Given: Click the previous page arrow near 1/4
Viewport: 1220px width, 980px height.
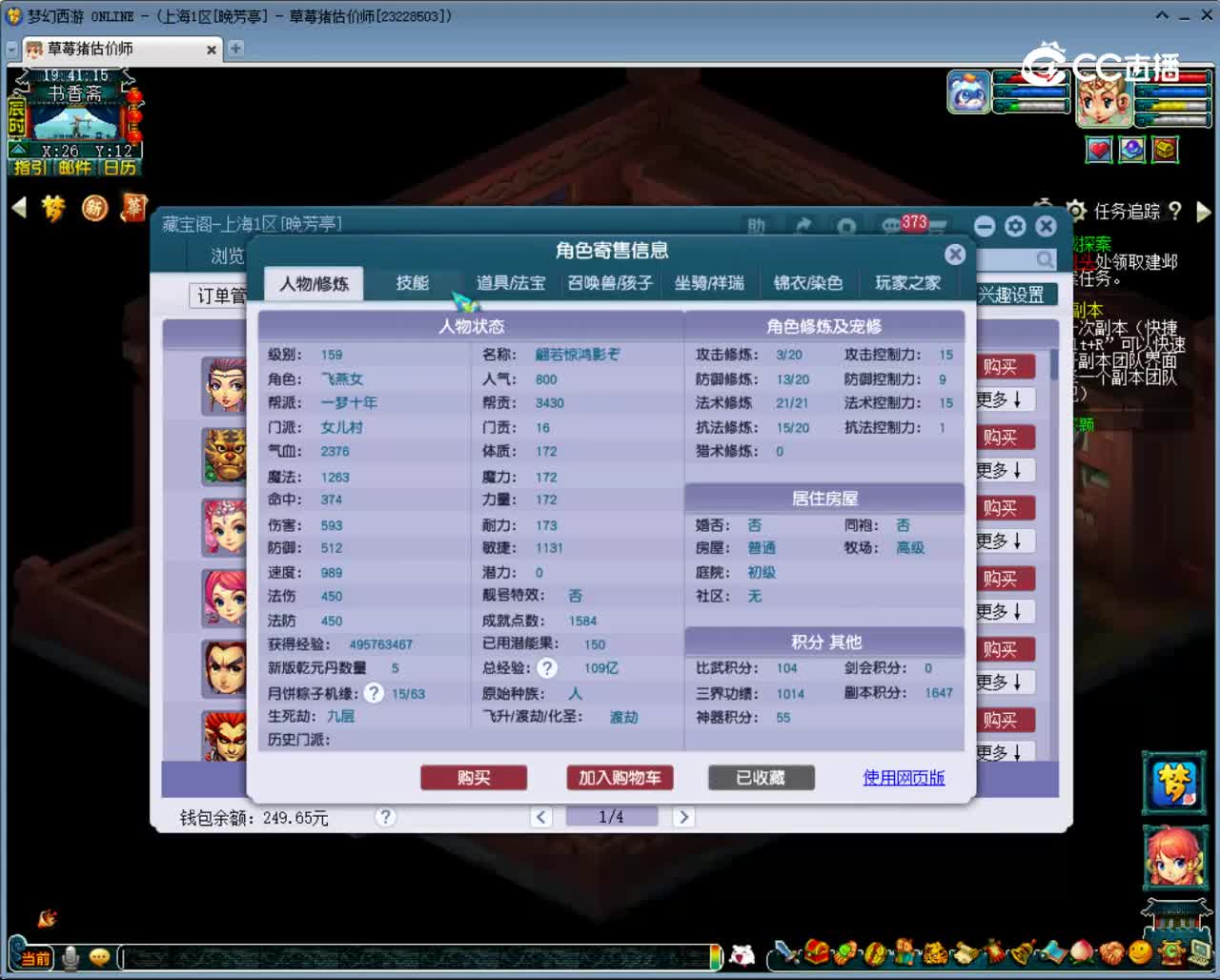Looking at the screenshot, I should (x=540, y=817).
